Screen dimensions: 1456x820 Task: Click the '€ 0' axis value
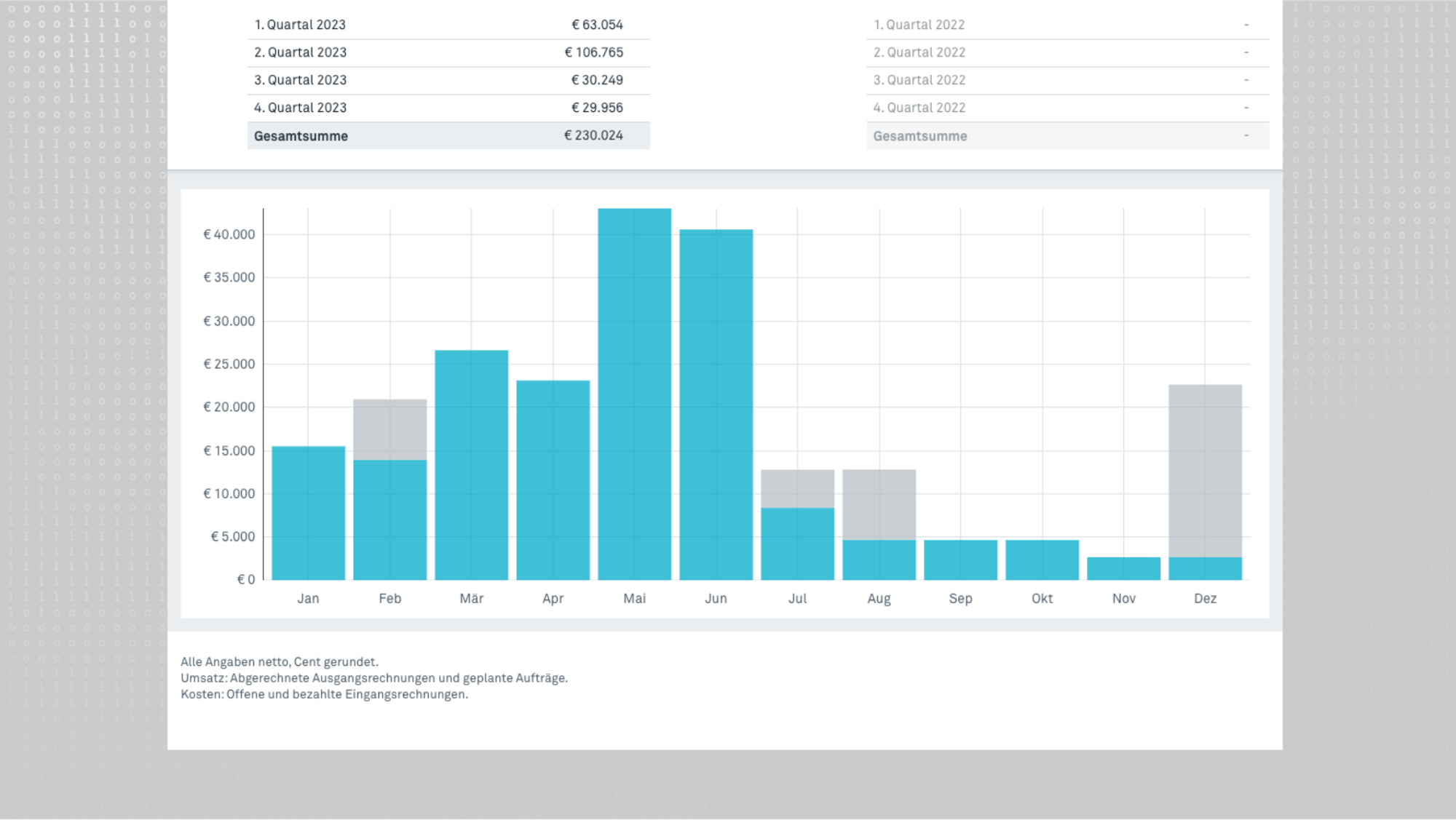coord(246,580)
